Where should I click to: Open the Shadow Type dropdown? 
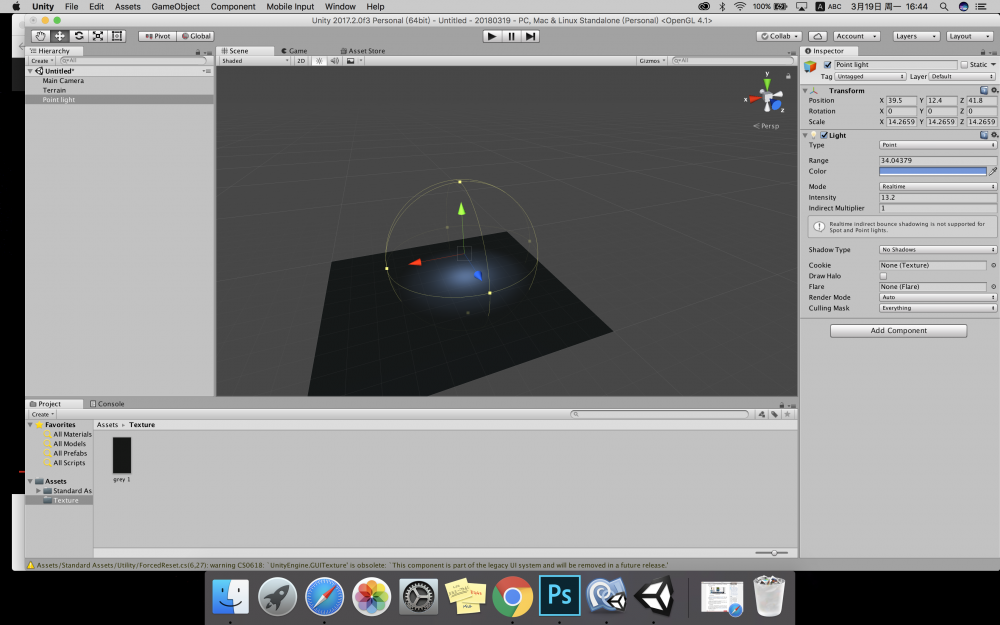937,250
